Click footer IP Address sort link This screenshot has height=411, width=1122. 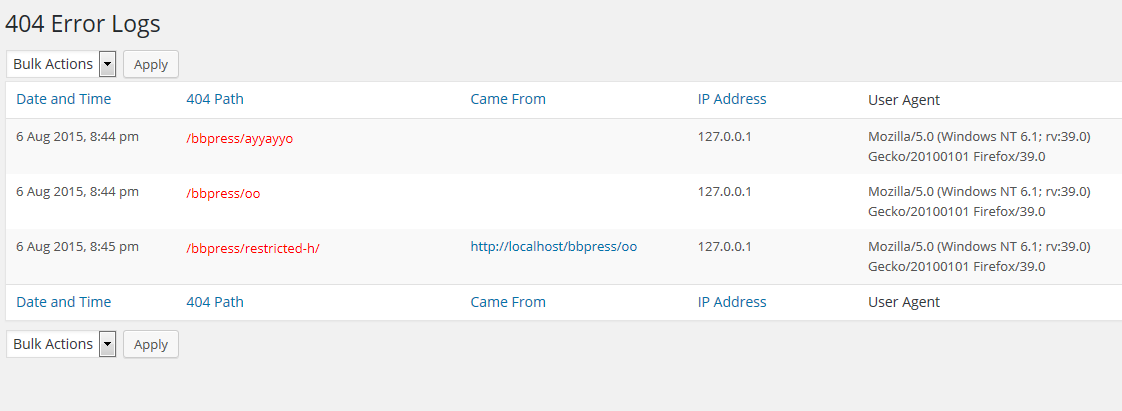(x=732, y=302)
